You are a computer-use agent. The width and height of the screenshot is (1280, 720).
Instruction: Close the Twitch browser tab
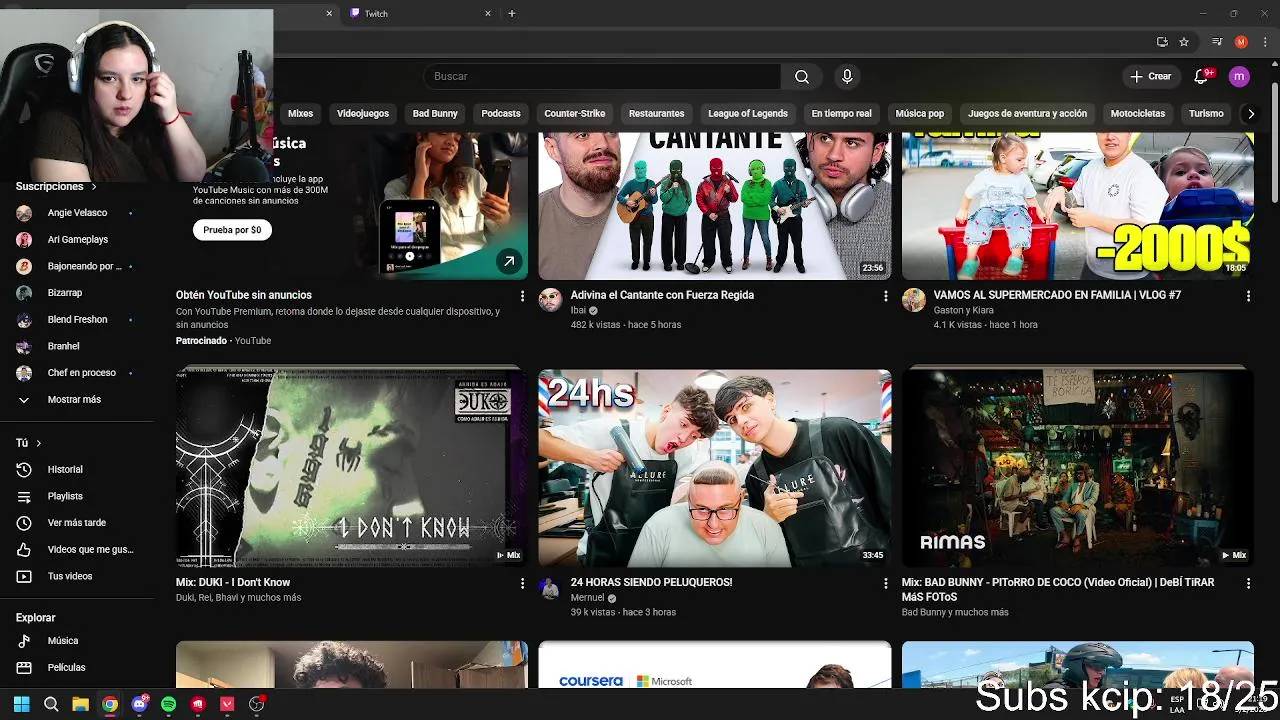pos(488,14)
